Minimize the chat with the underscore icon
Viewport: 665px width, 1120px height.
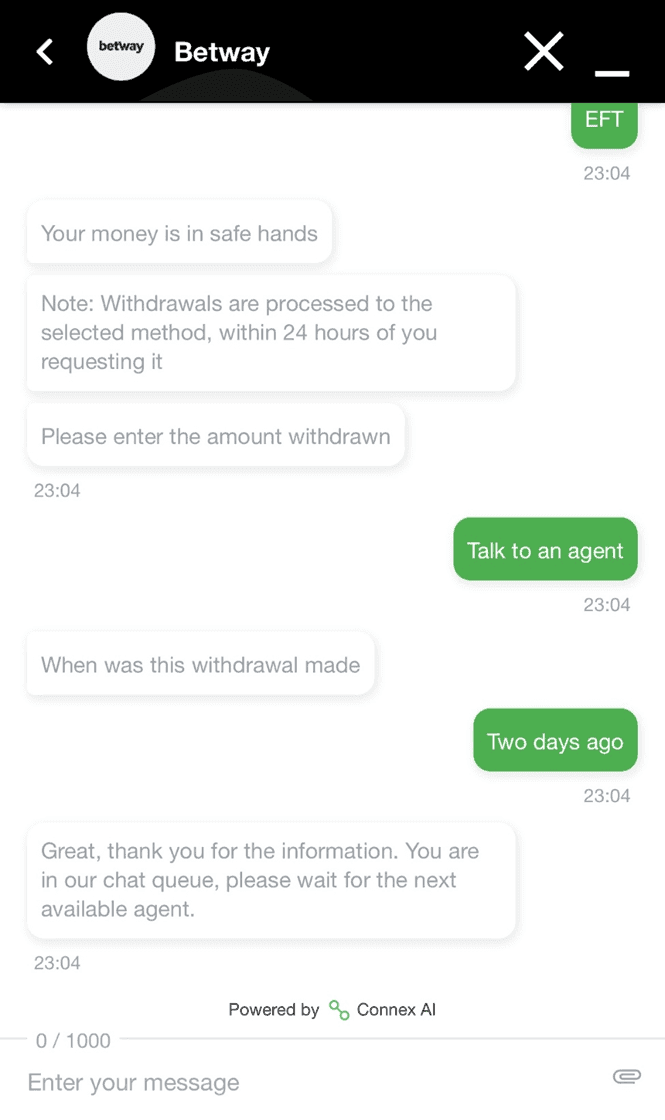click(612, 72)
